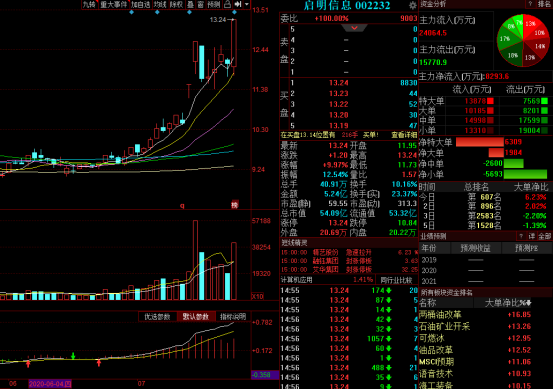Open settings gear beside stock title

click(413, 5)
